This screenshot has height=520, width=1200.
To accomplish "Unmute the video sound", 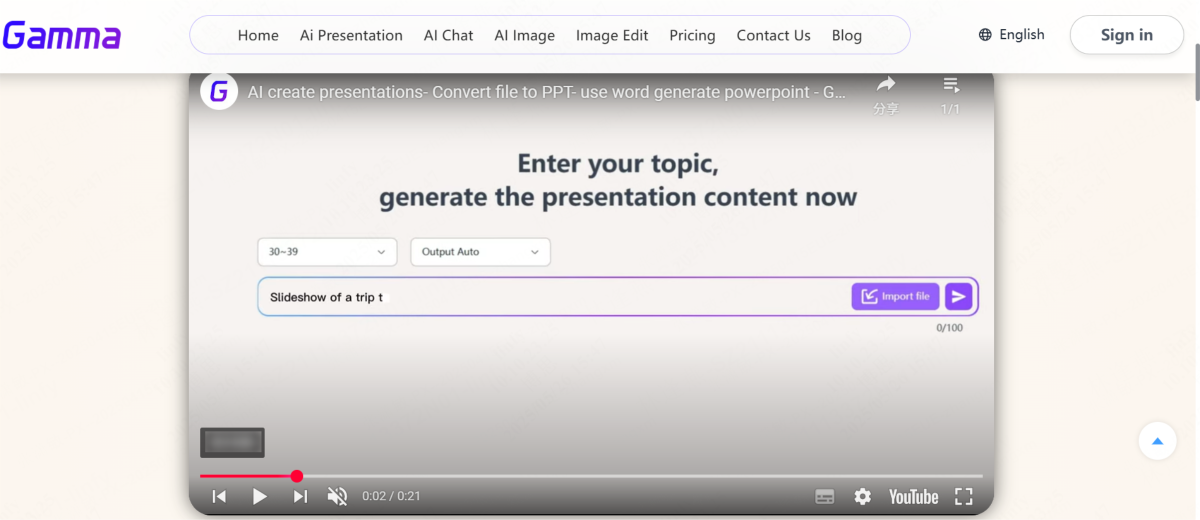I will pyautogui.click(x=338, y=496).
